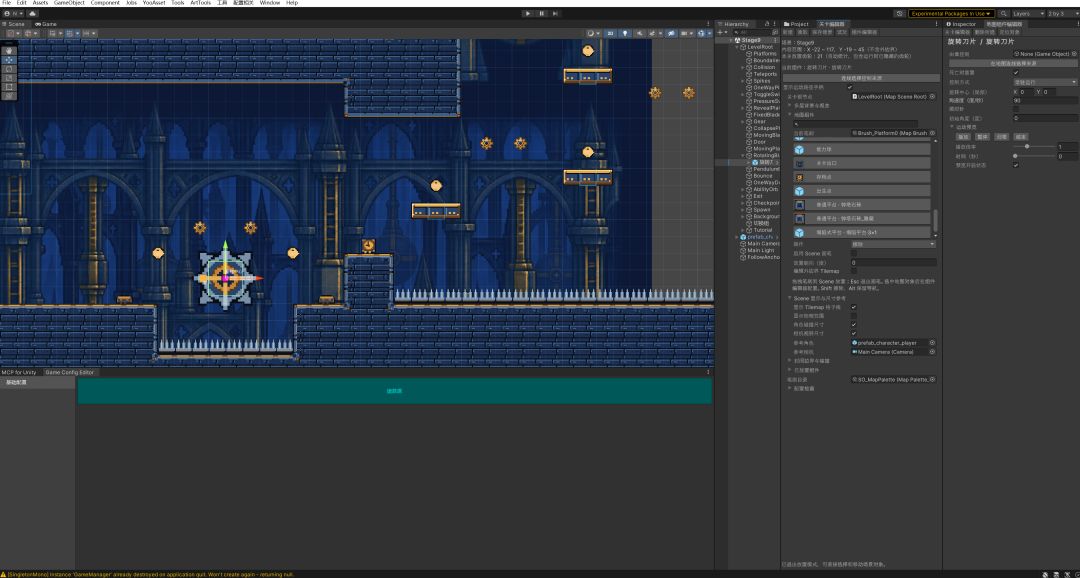Image resolution: width=1080 pixels, height=578 pixels.
Task: Open the Experimental Packages In Use dropdown
Action: click(951, 13)
